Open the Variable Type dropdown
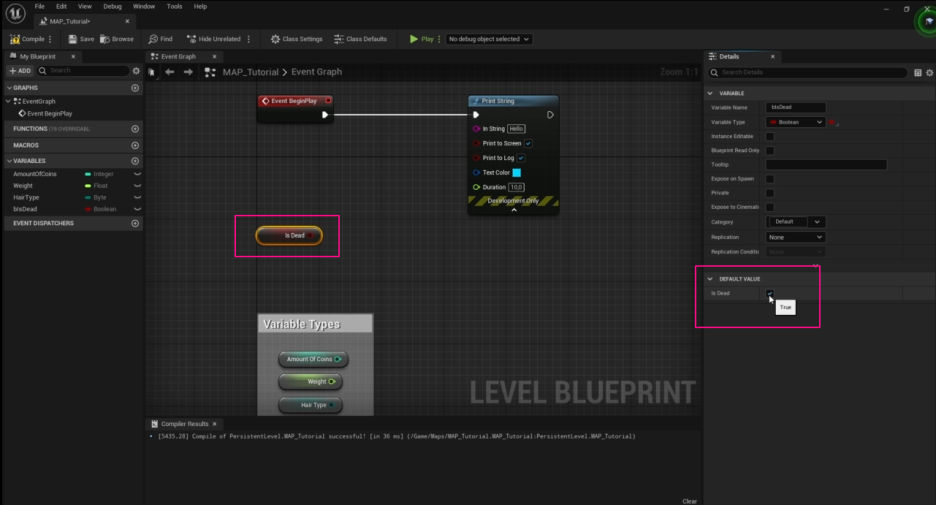This screenshot has height=505, width=936. [795, 122]
